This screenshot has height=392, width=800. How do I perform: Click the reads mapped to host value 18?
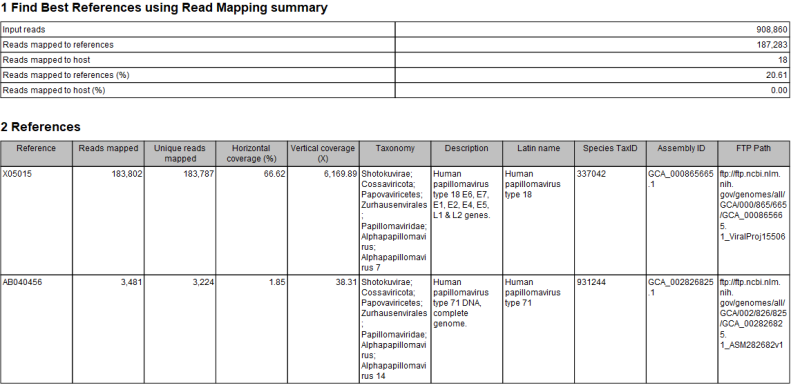[783, 60]
